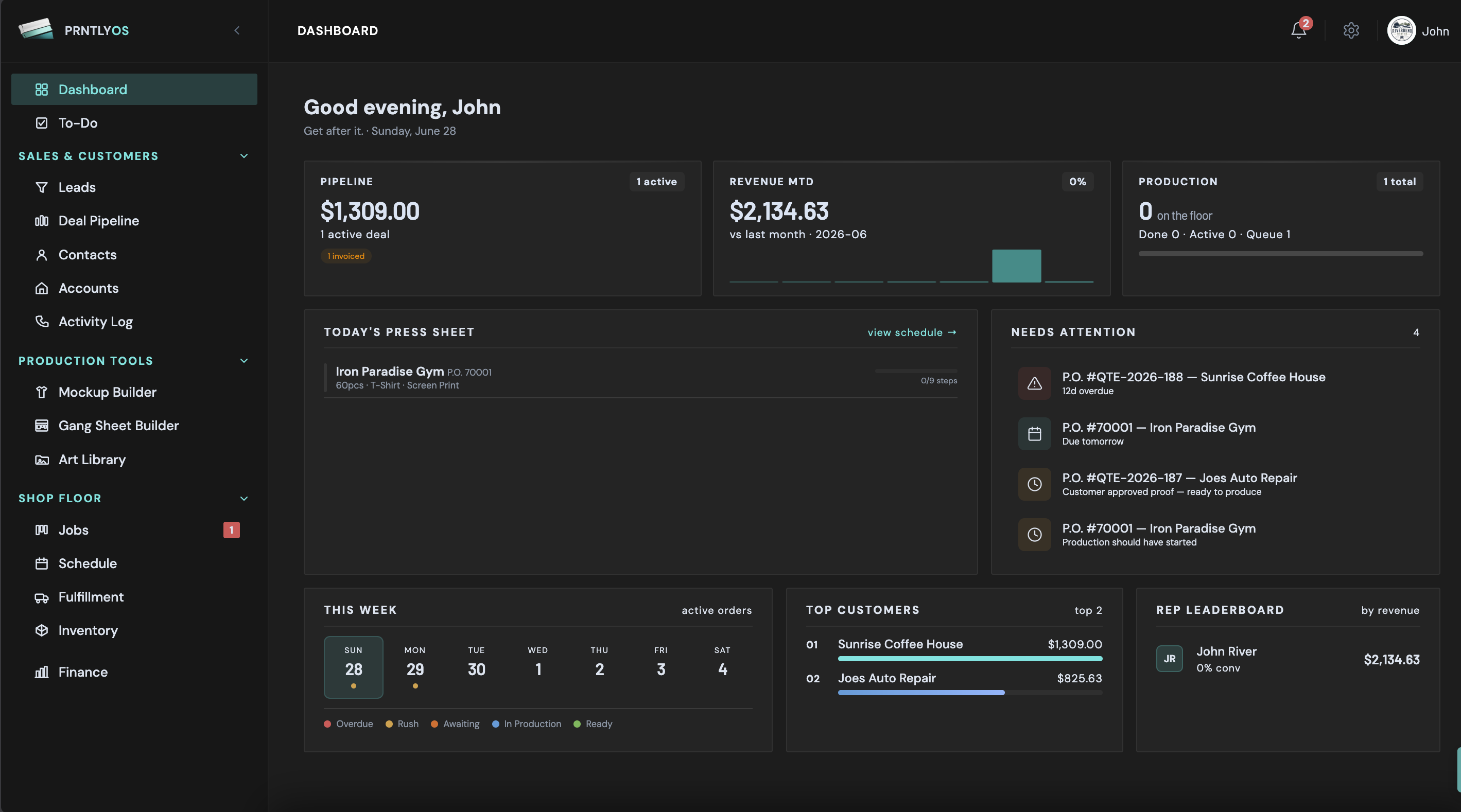Click the 0/9 steps progress label
This screenshot has height=812, width=1461.
tap(938, 381)
